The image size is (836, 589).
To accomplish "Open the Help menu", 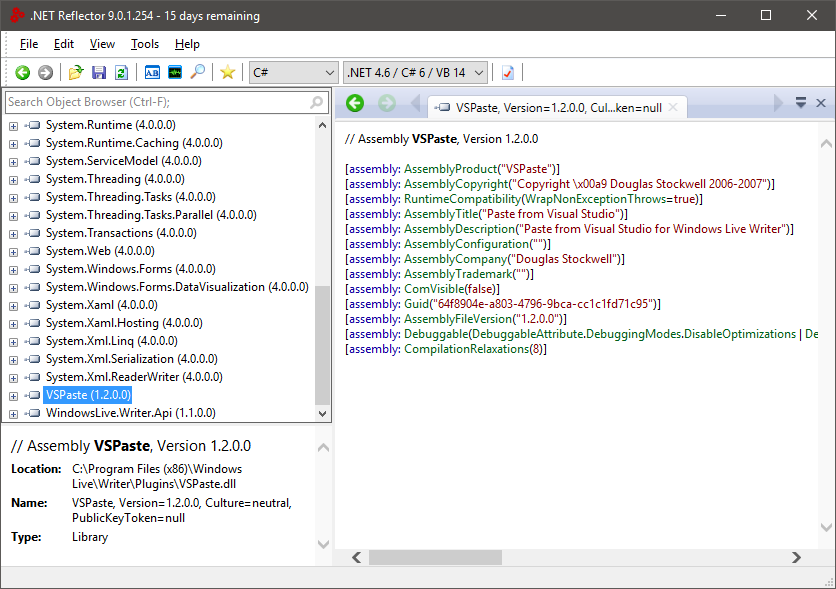I will click(x=187, y=44).
